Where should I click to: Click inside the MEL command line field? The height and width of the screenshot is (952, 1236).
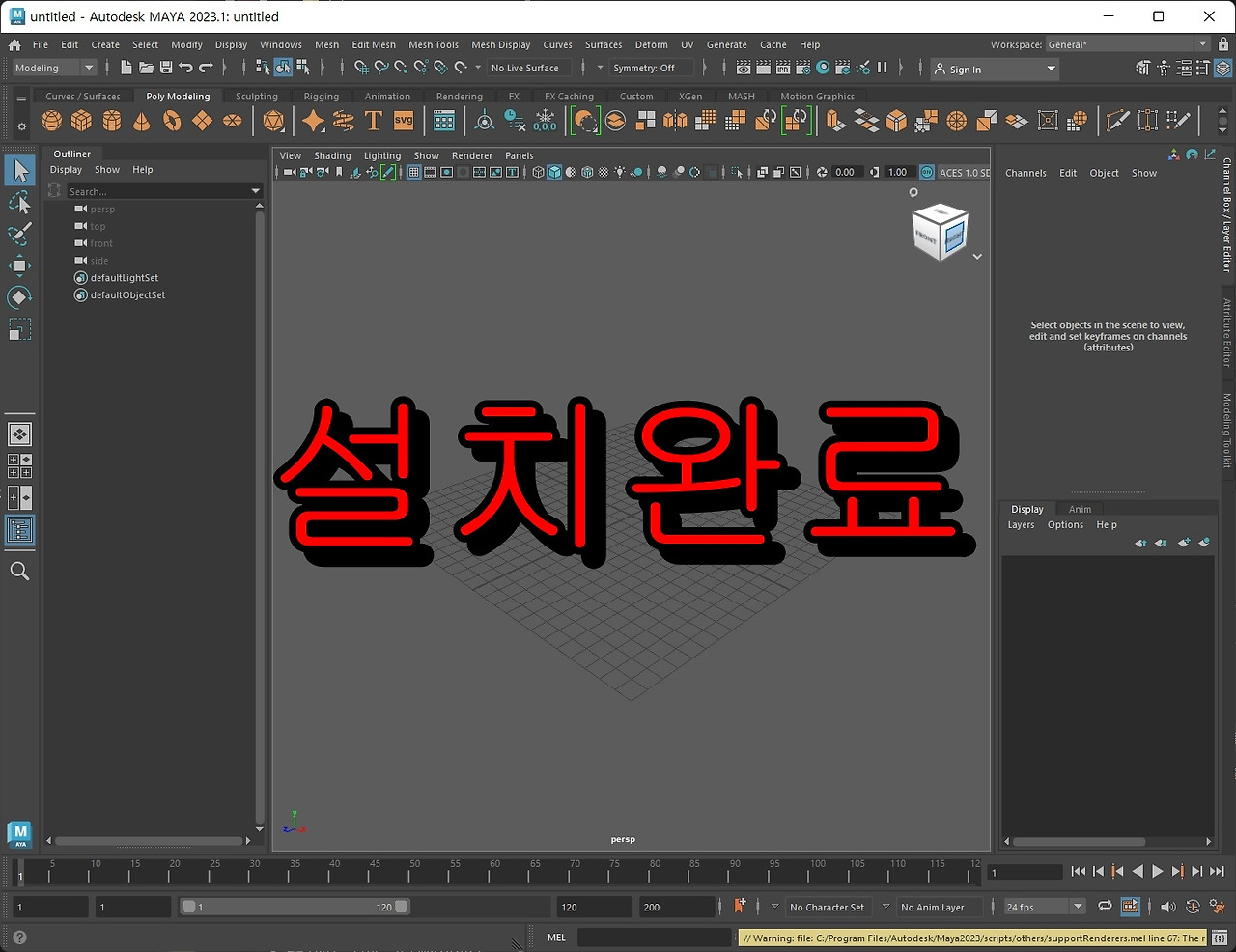[x=653, y=937]
